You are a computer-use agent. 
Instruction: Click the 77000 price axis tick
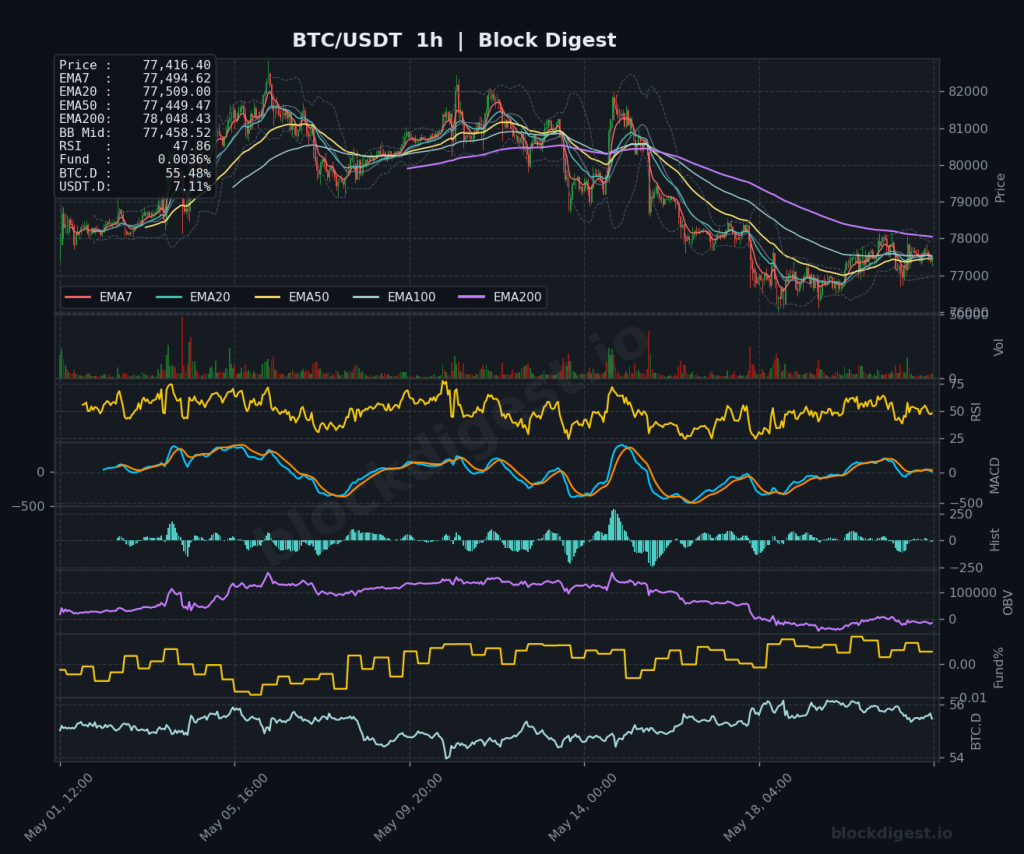[x=968, y=276]
